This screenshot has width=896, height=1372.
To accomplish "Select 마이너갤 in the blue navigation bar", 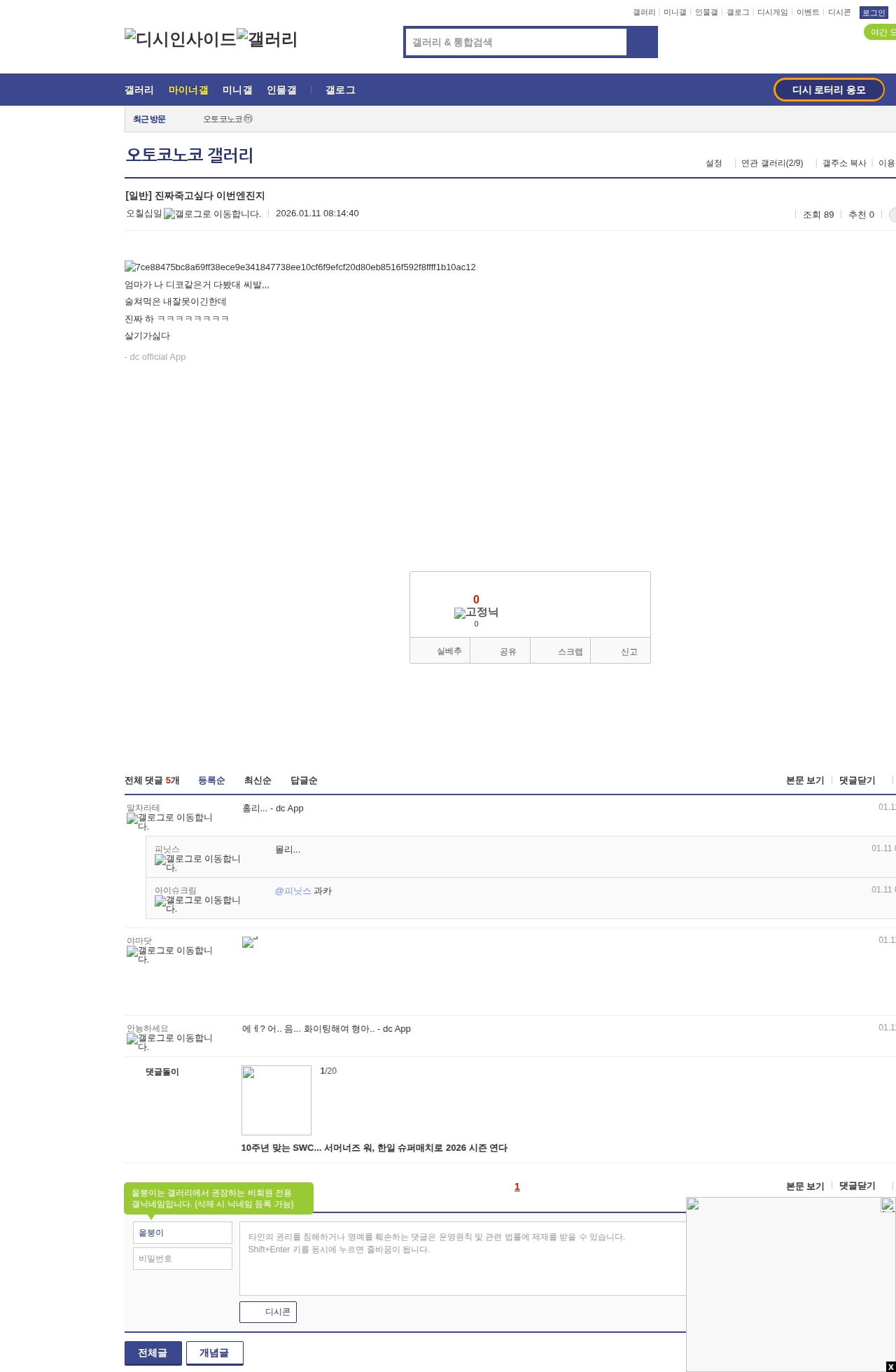I will click(x=188, y=90).
